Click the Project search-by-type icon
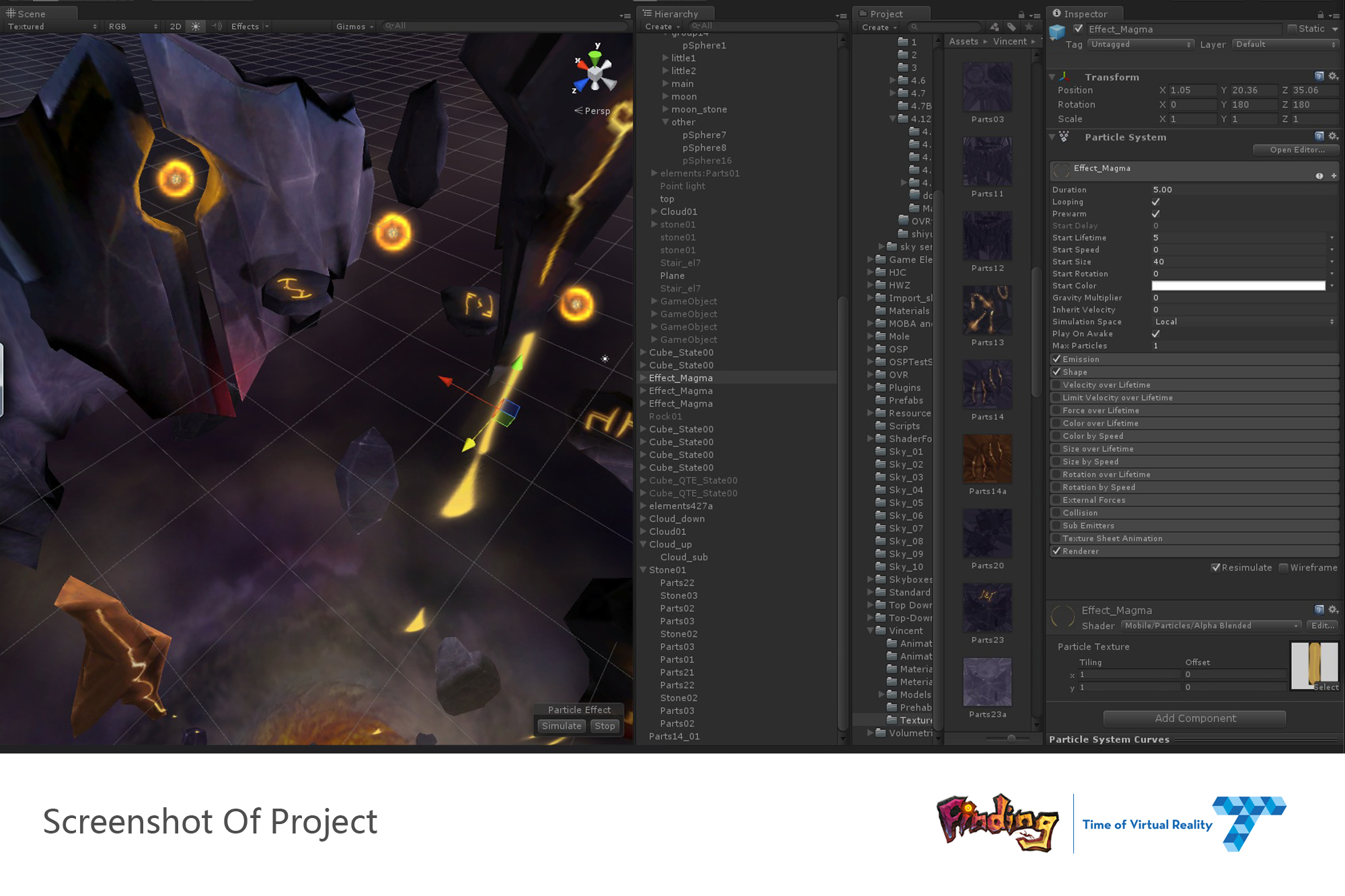Image resolution: width=1345 pixels, height=896 pixels. 995,27
